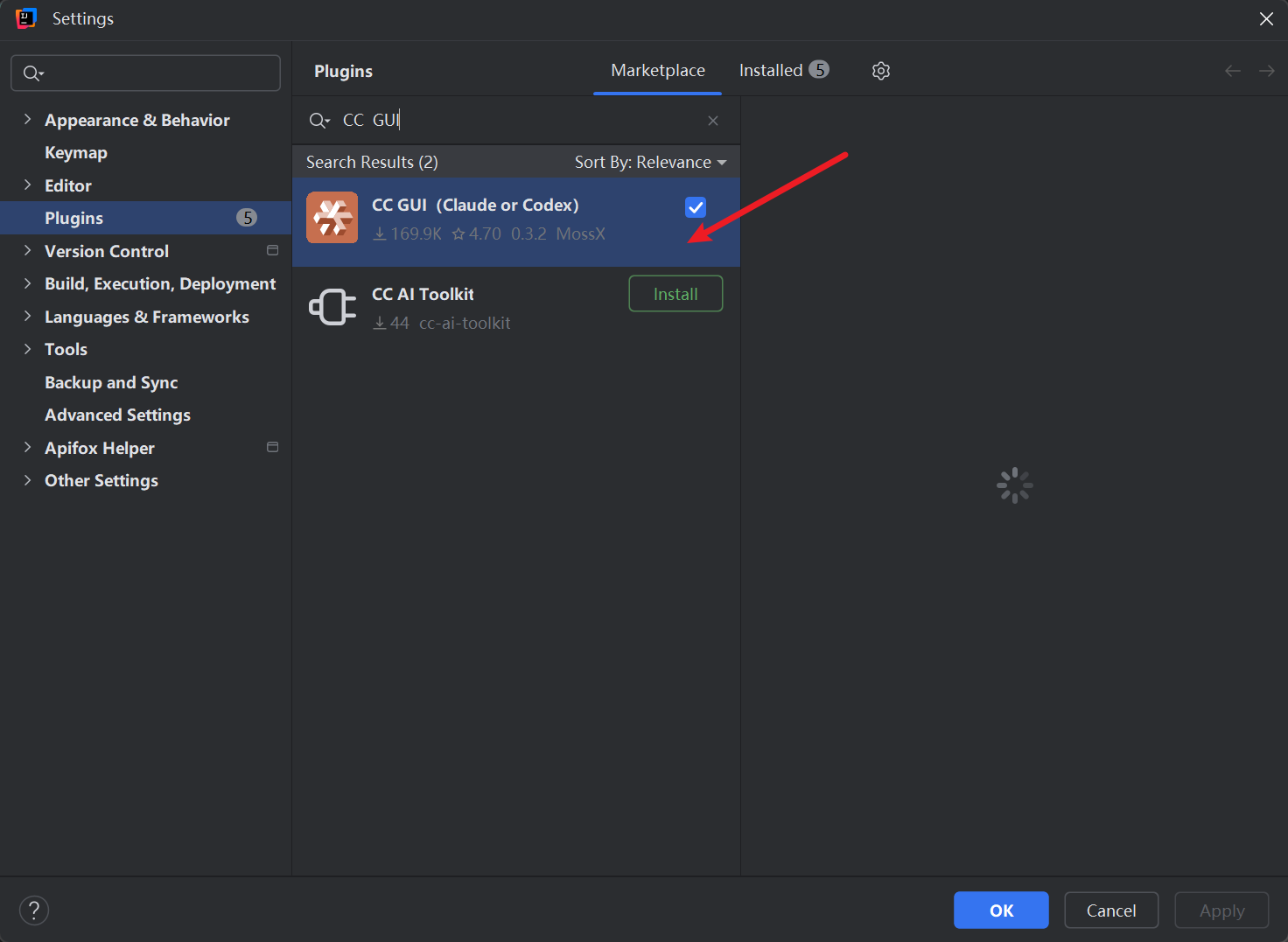
Task: Confirm settings with the OK button
Action: (x=1001, y=911)
